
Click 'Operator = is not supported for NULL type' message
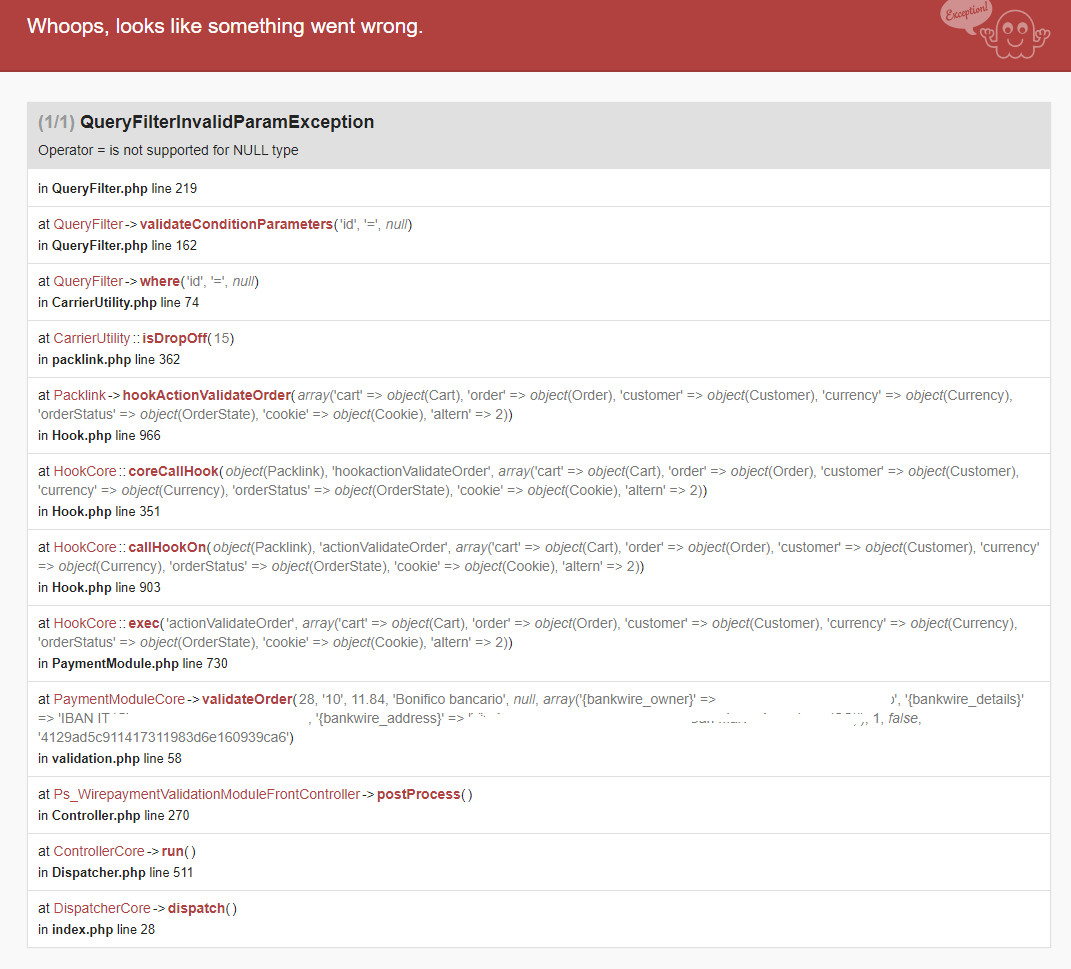168,150
